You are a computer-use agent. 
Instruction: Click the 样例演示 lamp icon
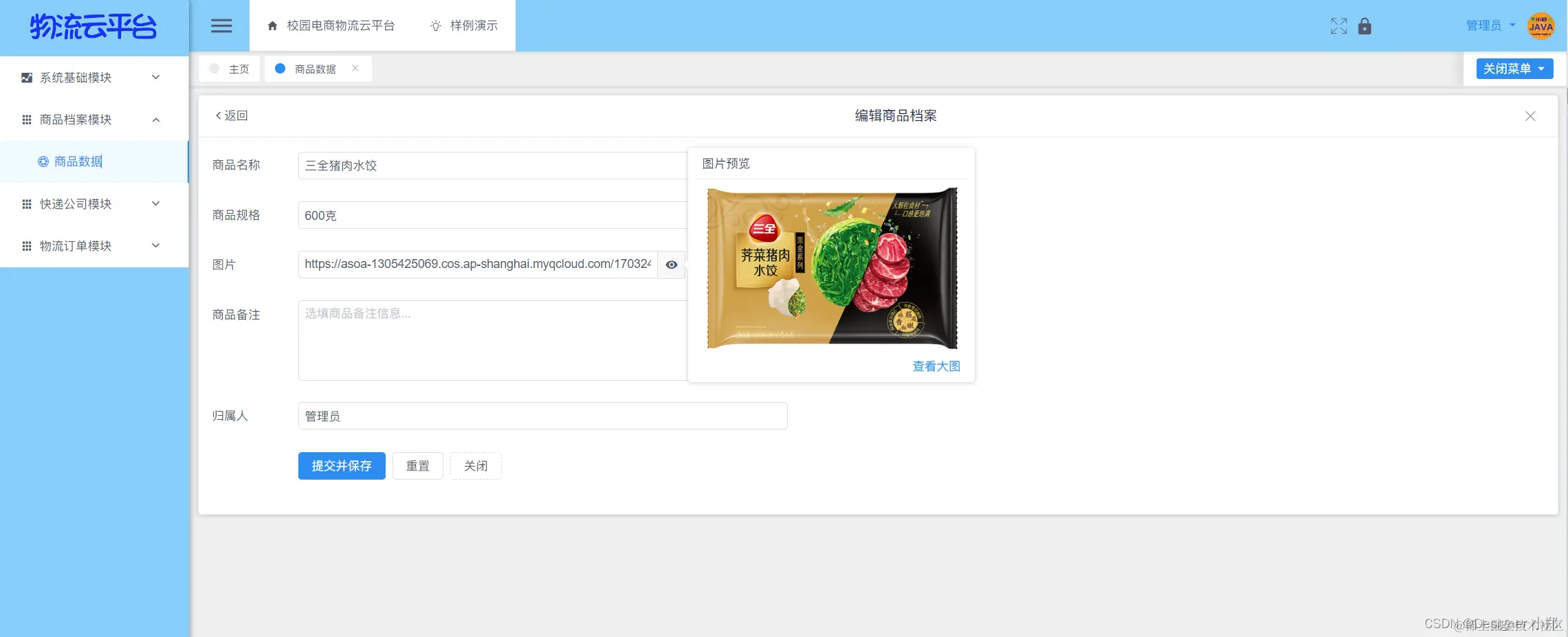434,25
